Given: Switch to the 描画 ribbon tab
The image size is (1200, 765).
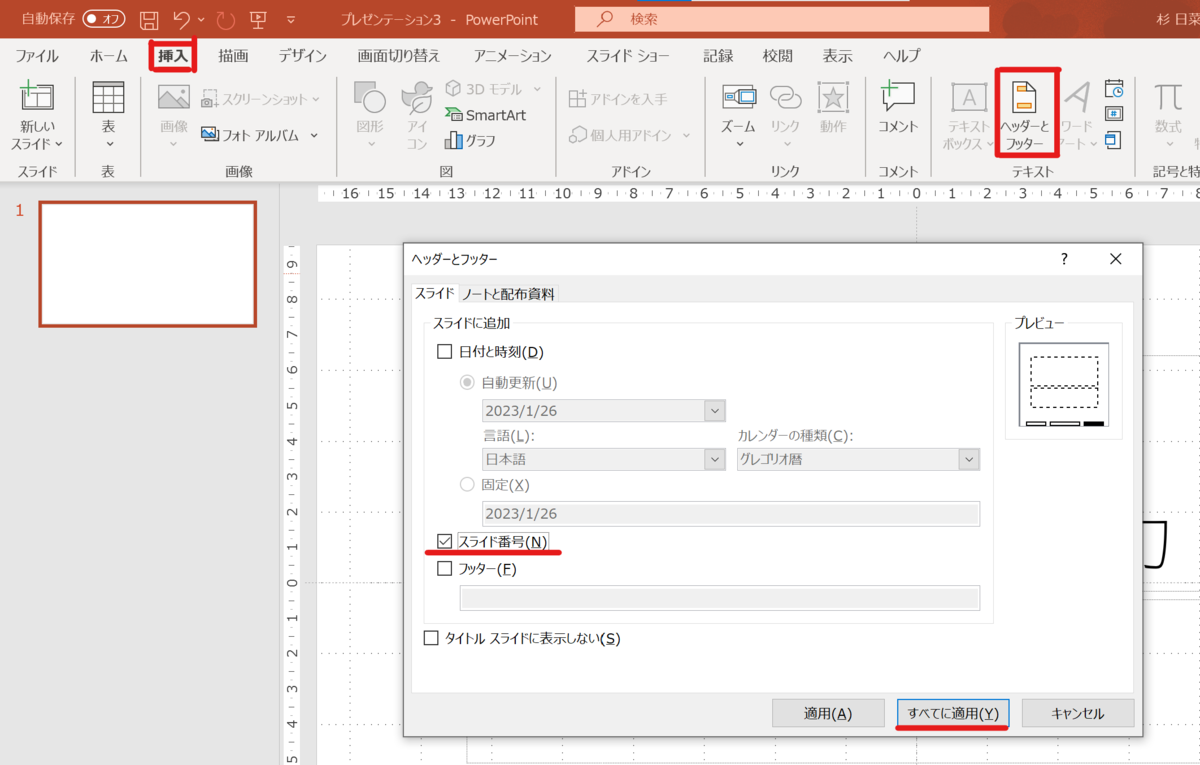Looking at the screenshot, I should [233, 56].
